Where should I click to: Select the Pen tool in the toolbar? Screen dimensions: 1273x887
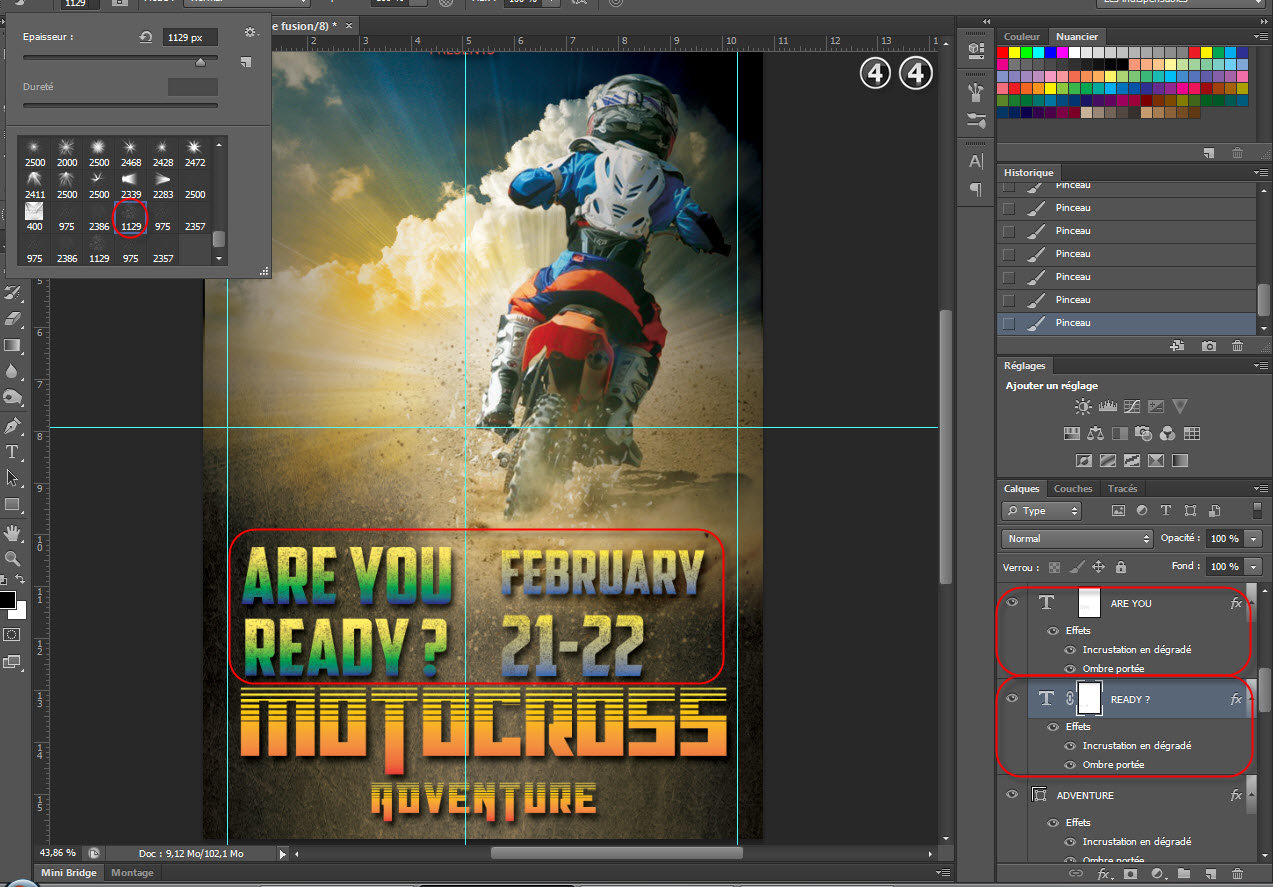(x=13, y=427)
